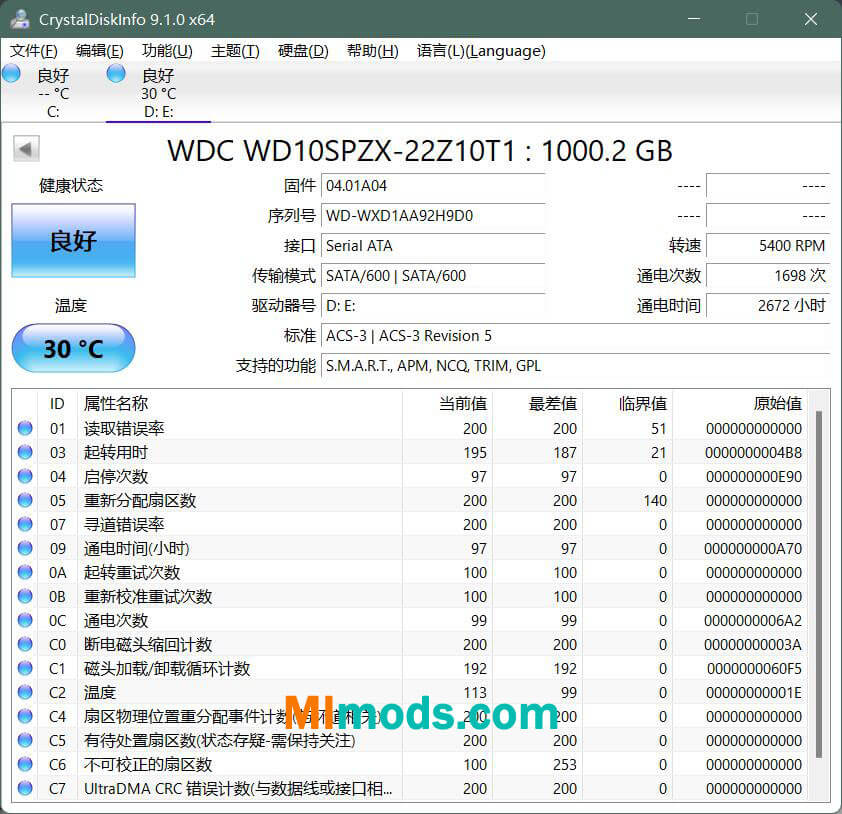
Task: Open the 帮助(H) menu
Action: [373, 51]
